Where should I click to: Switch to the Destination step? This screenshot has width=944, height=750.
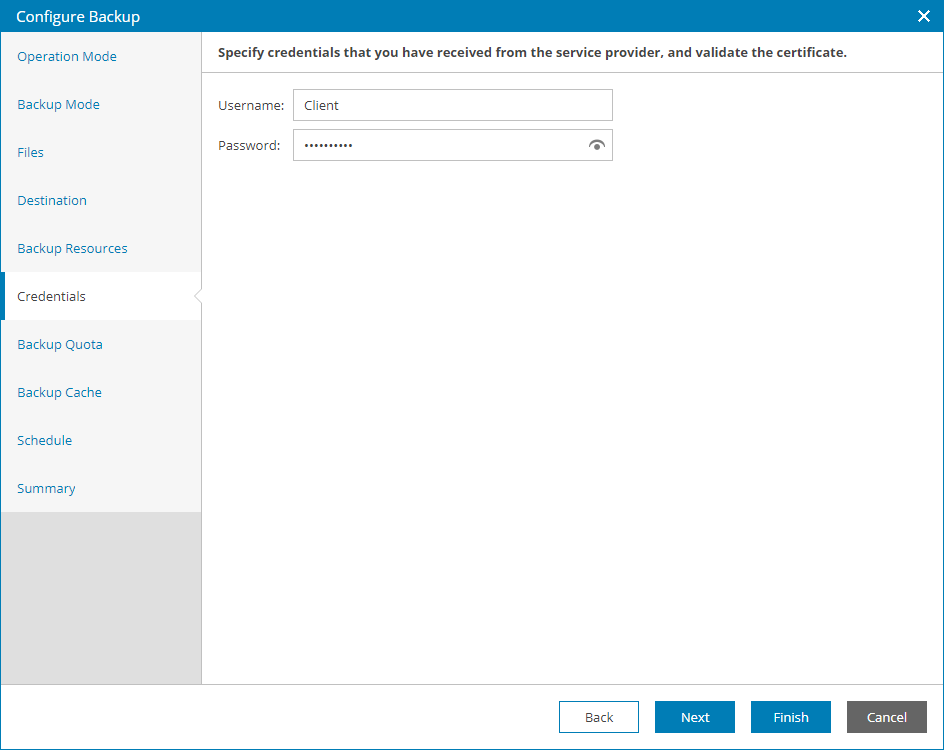(x=52, y=201)
